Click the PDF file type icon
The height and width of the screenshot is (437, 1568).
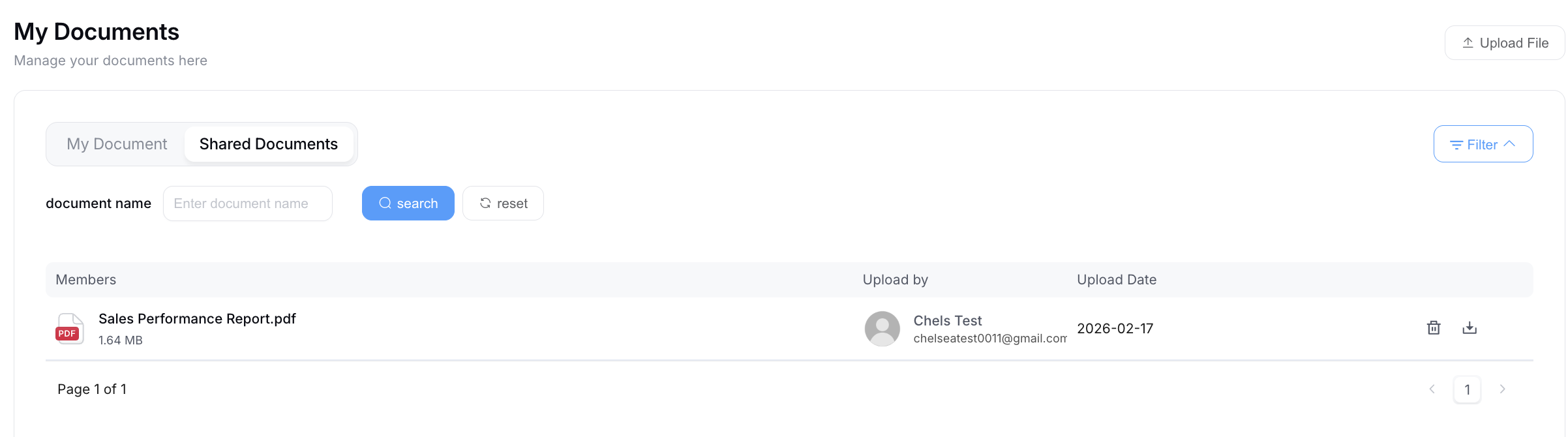[69, 328]
